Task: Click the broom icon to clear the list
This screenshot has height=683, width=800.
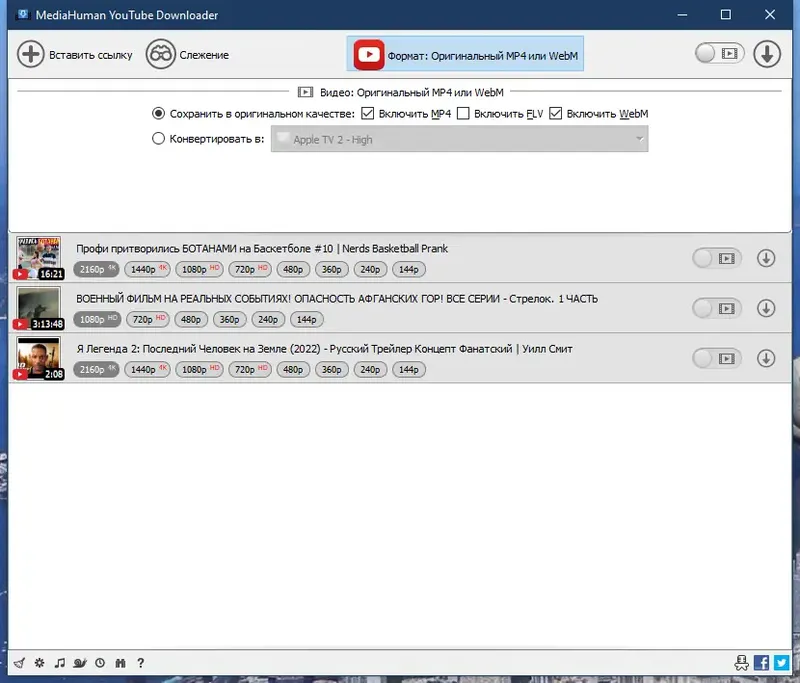Action: [x=19, y=663]
